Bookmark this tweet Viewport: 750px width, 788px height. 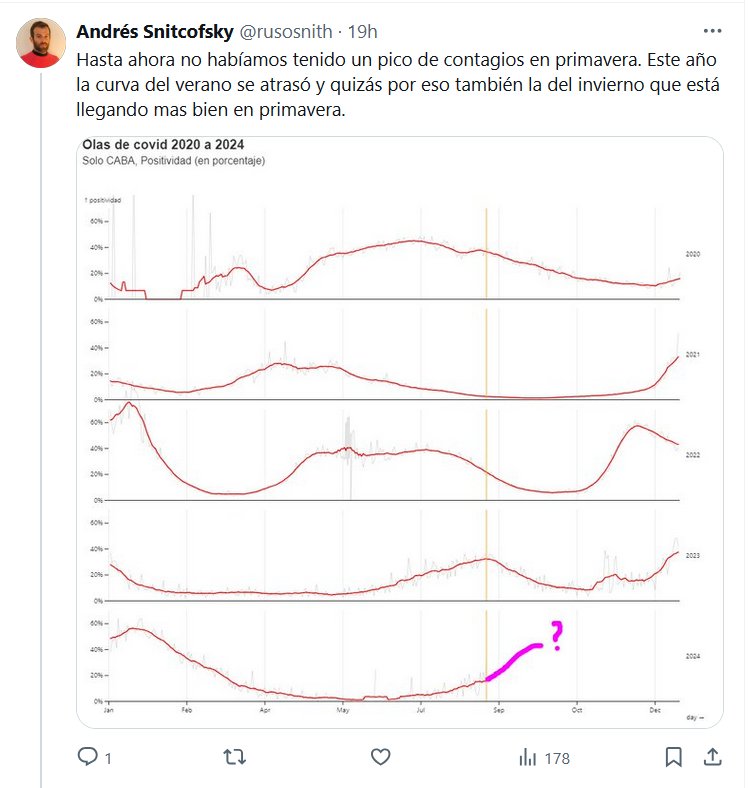[674, 757]
